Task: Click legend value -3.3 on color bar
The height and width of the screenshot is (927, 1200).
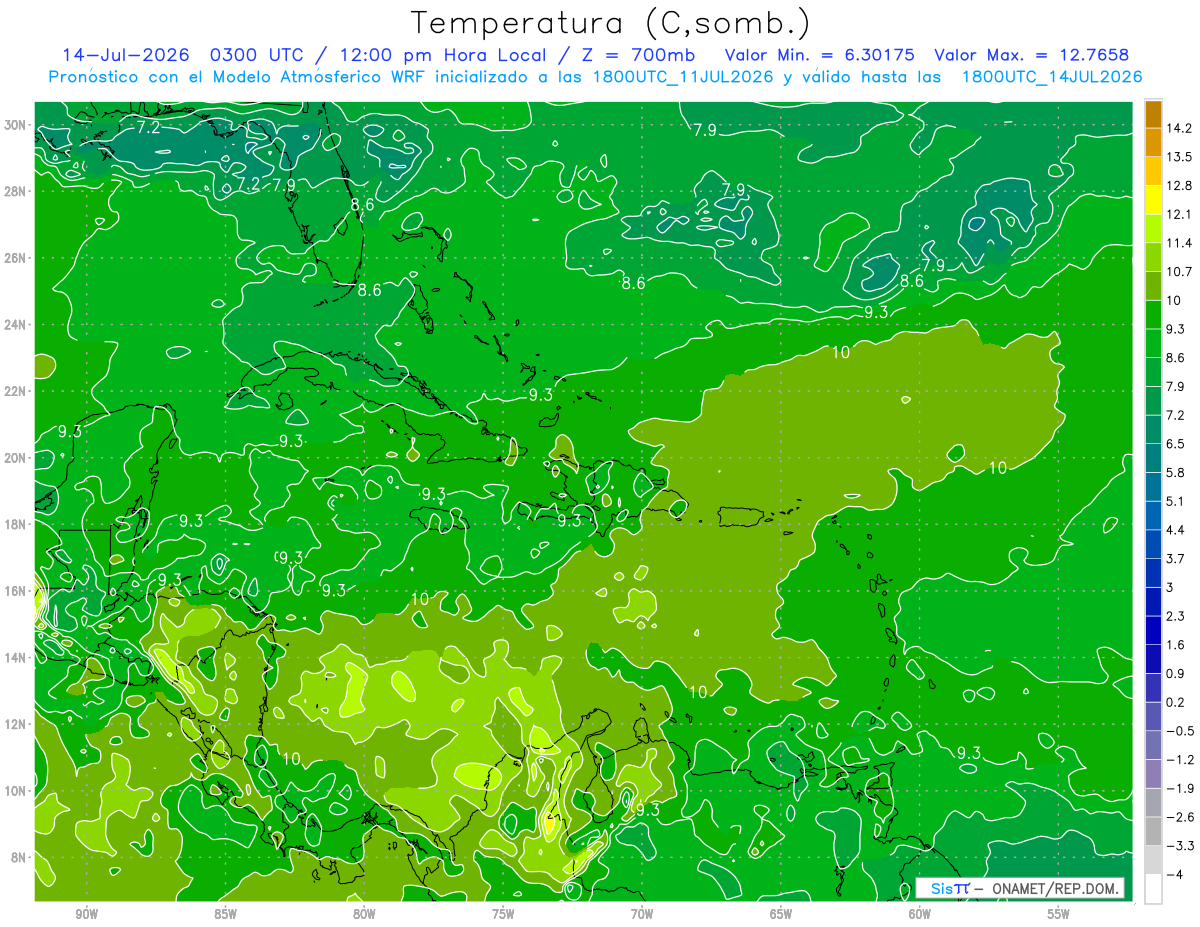Action: [x=1181, y=846]
